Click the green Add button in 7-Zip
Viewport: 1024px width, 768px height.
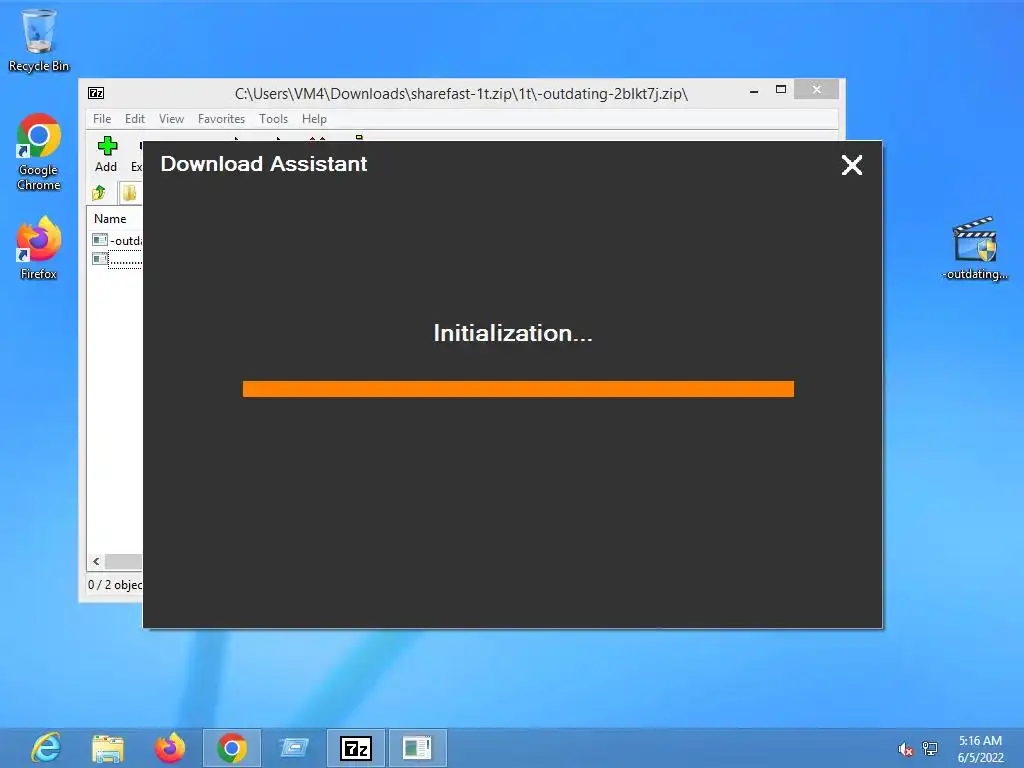[x=106, y=155]
